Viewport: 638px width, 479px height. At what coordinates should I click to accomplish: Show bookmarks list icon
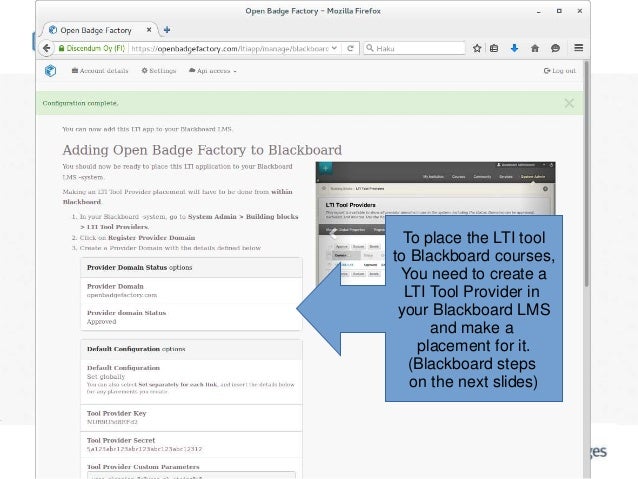[494, 48]
